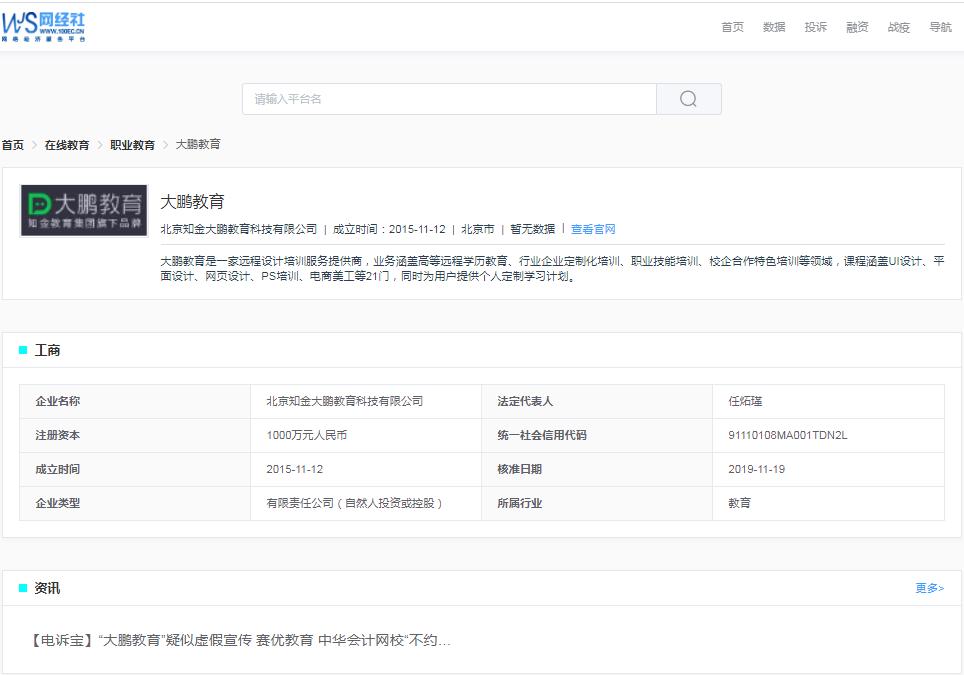Click the cyan marker beside 资讯 heading
Image resolution: width=964 pixels, height=675 pixels.
pos(21,588)
